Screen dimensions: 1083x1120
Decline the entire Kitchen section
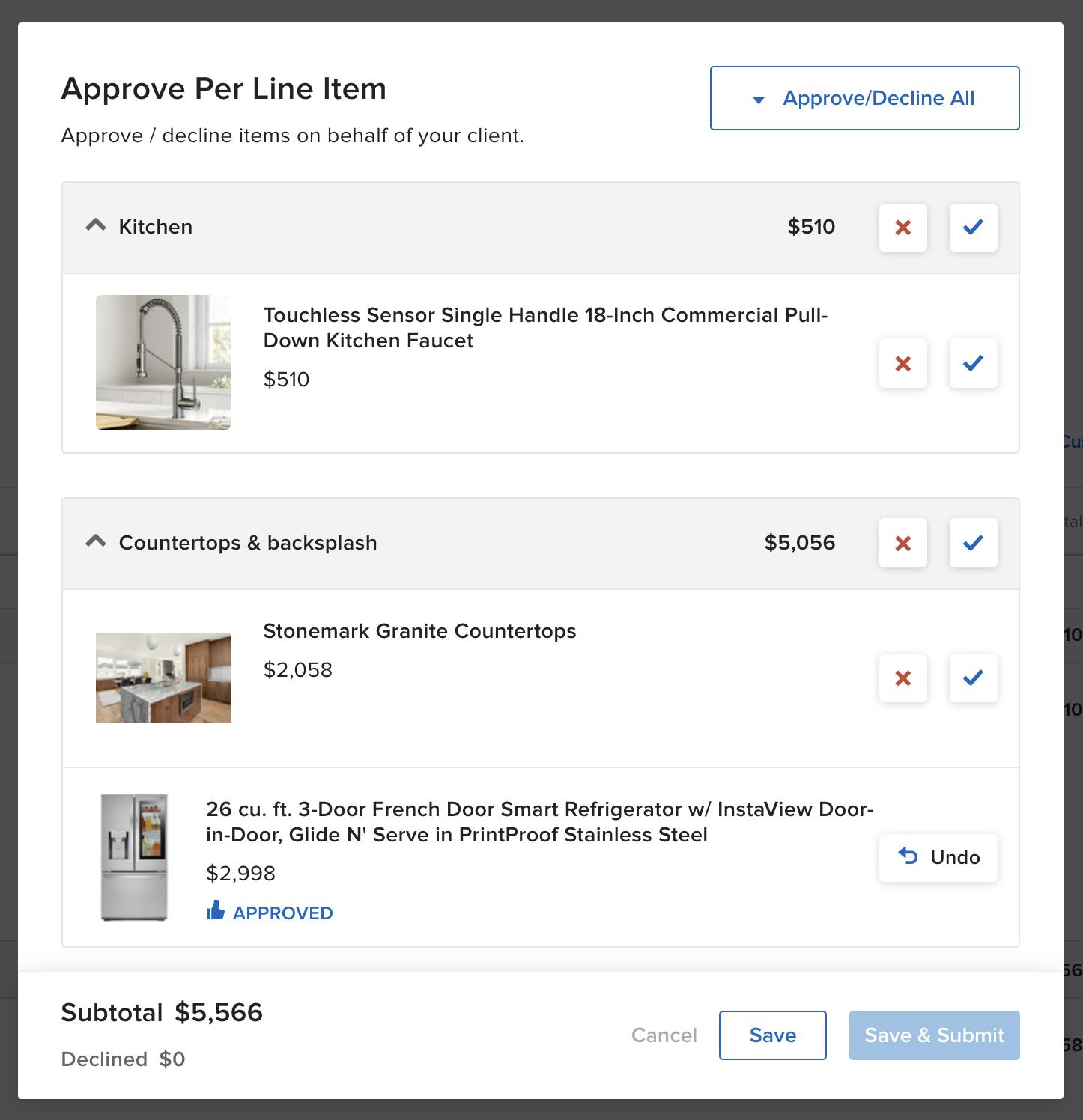[x=902, y=228]
